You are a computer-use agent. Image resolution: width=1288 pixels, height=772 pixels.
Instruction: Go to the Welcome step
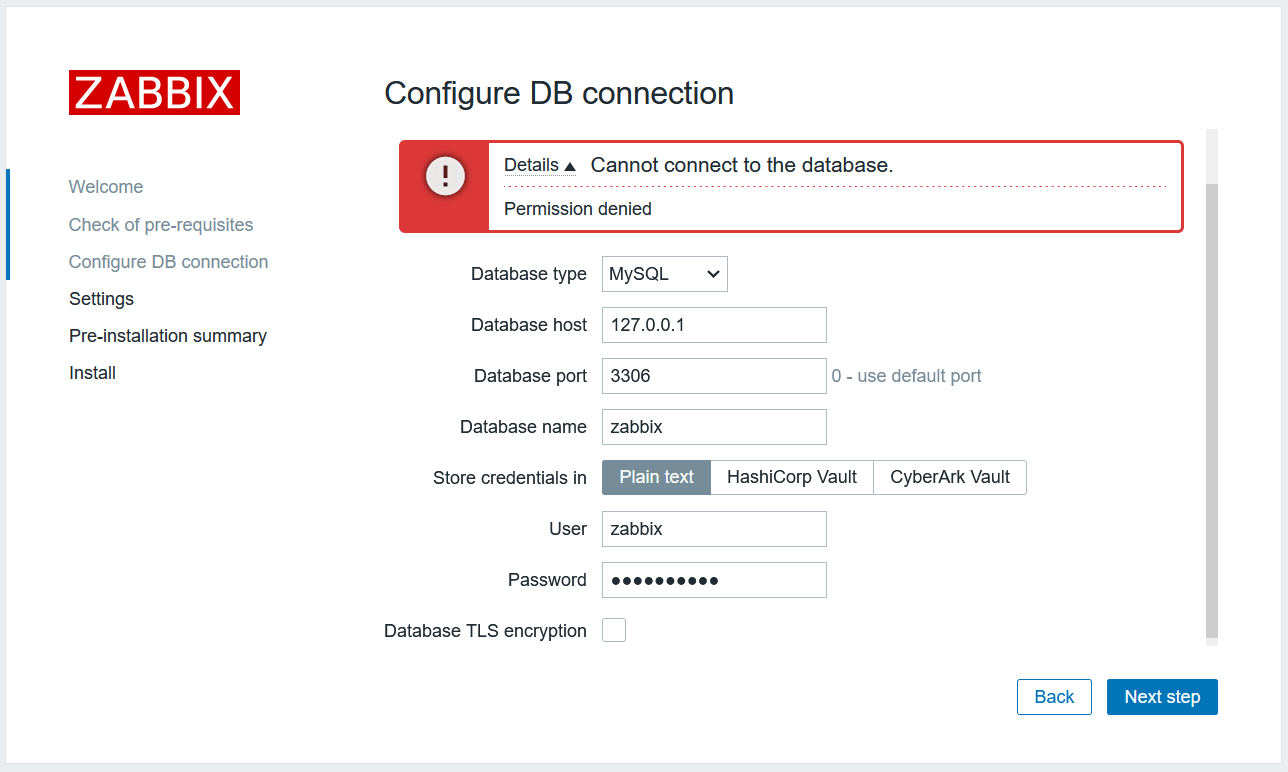click(x=106, y=187)
